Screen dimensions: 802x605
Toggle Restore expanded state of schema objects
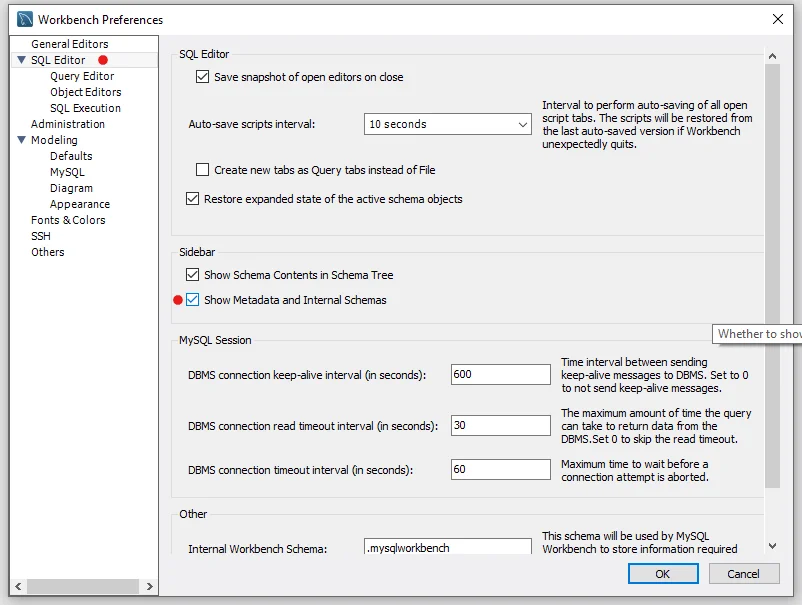pyautogui.click(x=192, y=198)
